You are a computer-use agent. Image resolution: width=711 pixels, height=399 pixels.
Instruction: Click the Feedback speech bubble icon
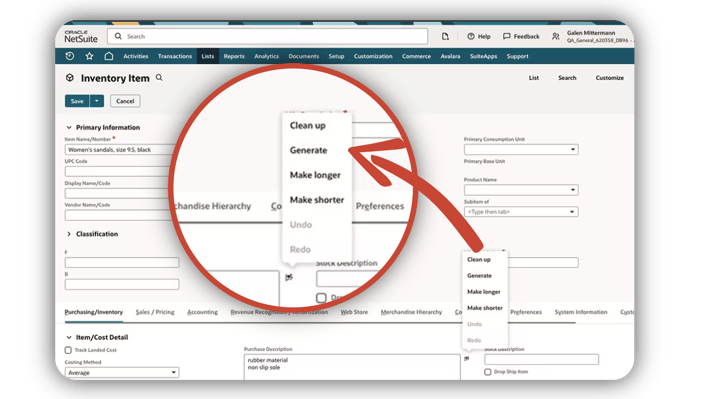tap(506, 36)
